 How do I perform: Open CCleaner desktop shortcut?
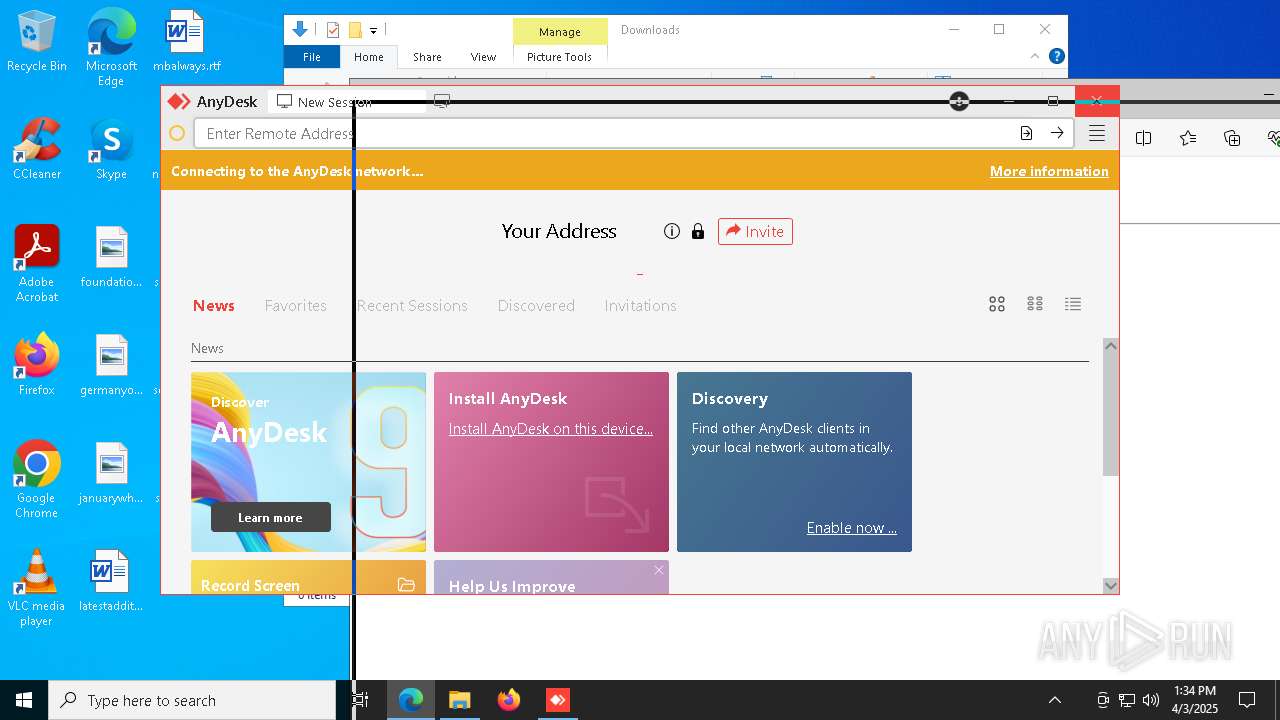[x=37, y=150]
